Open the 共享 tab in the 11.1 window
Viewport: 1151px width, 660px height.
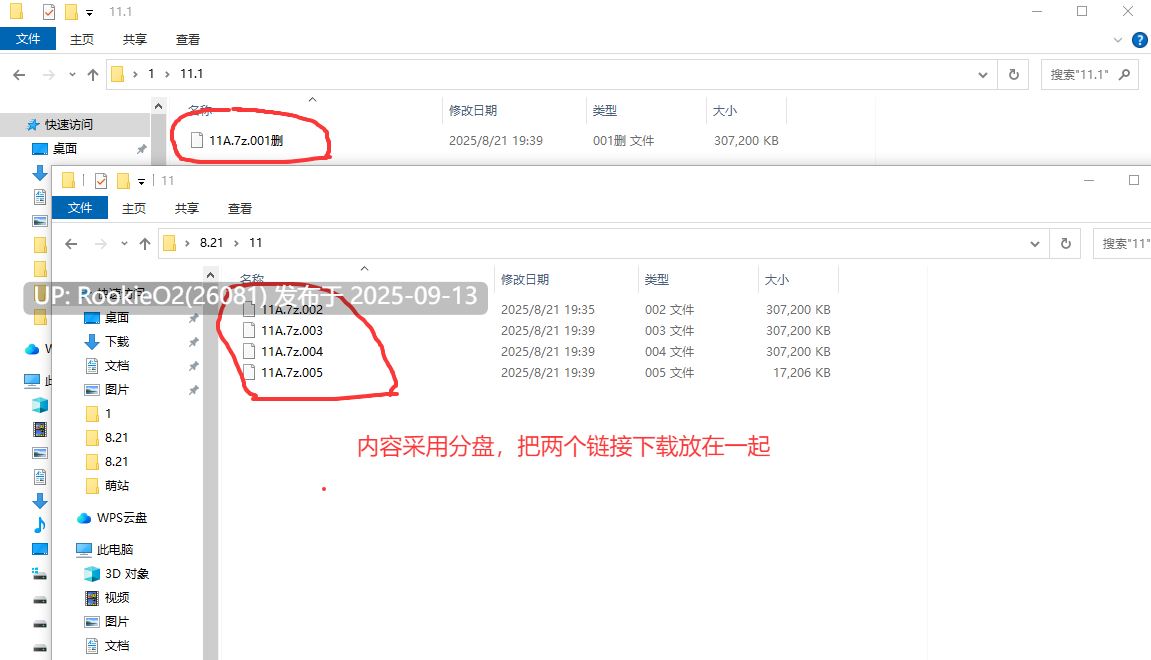pos(134,40)
